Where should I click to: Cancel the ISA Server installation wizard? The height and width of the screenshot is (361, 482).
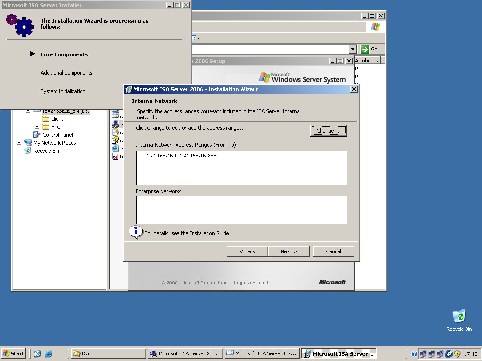333,251
